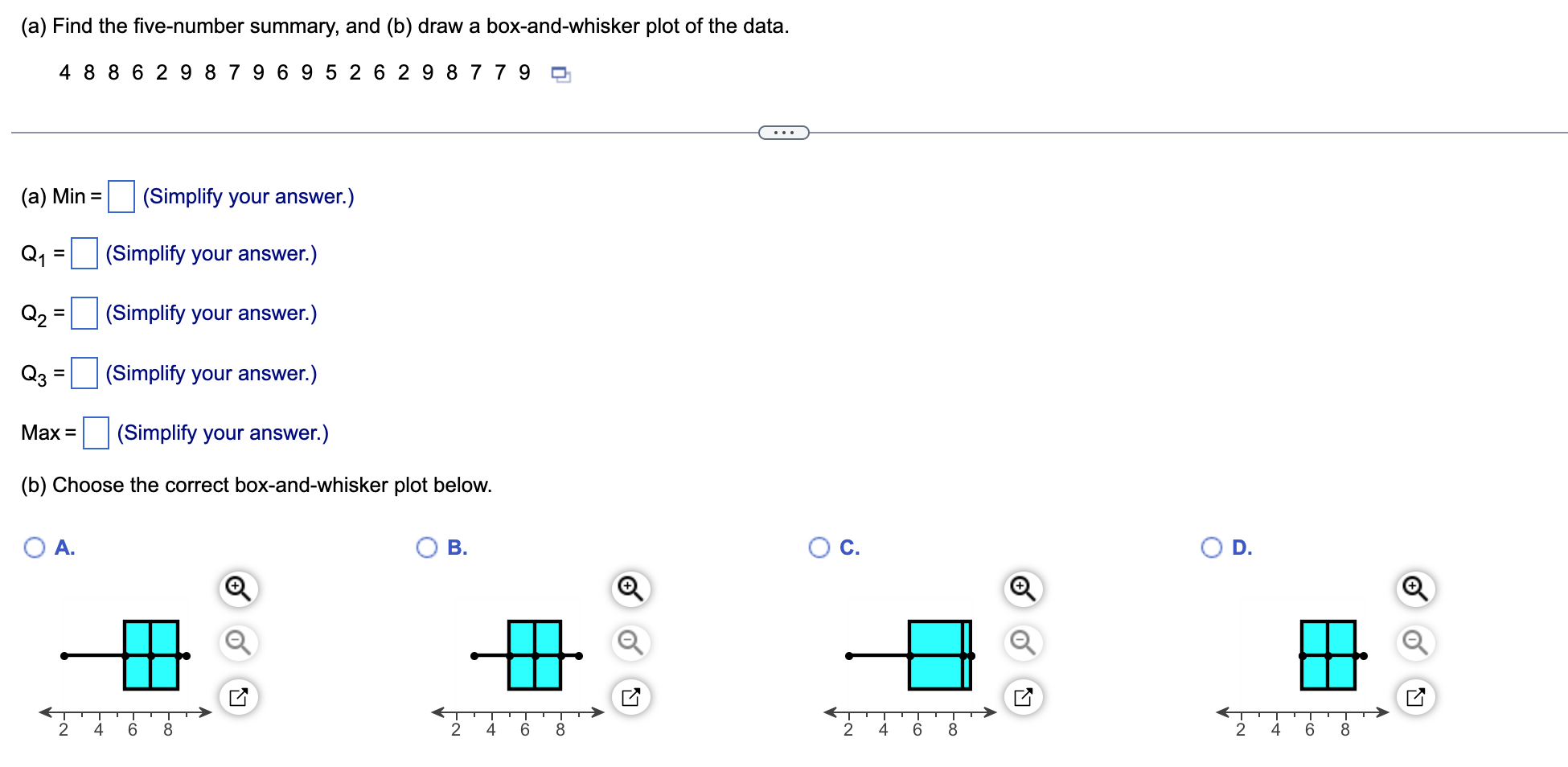This screenshot has height=767, width=1568.
Task: Click the Min answer box
Action: click(x=120, y=195)
